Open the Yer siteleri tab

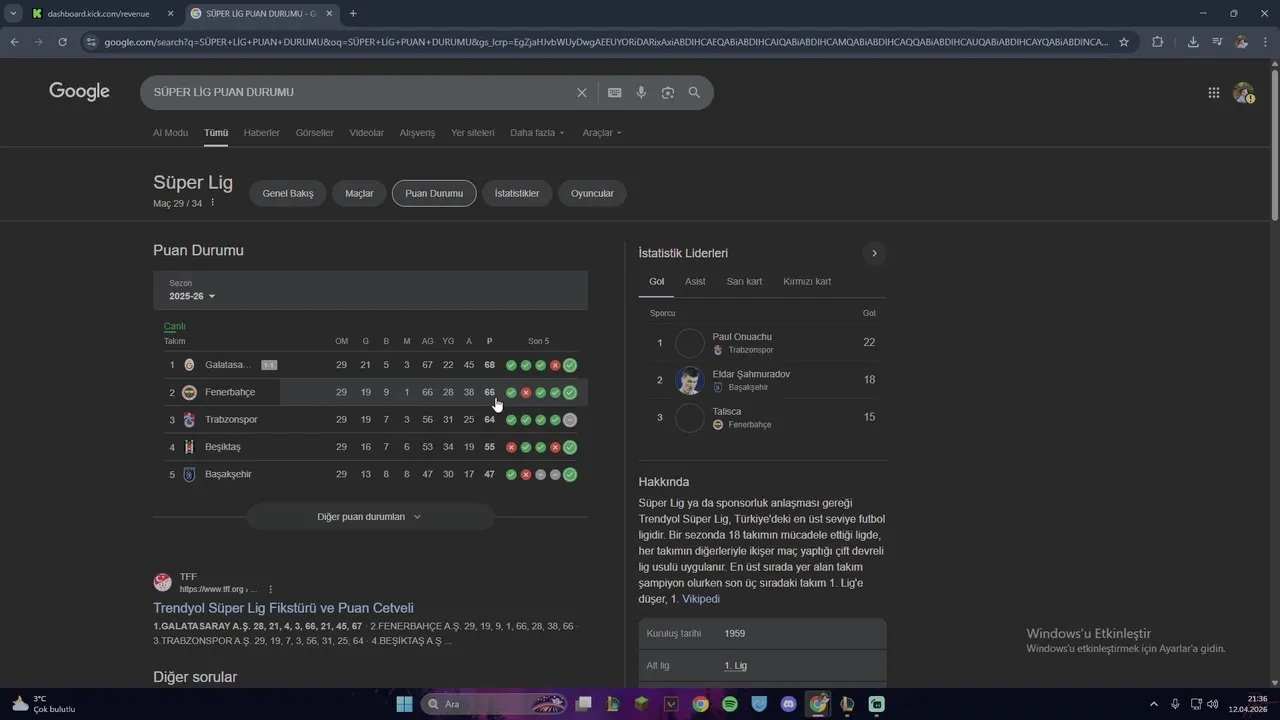473,133
